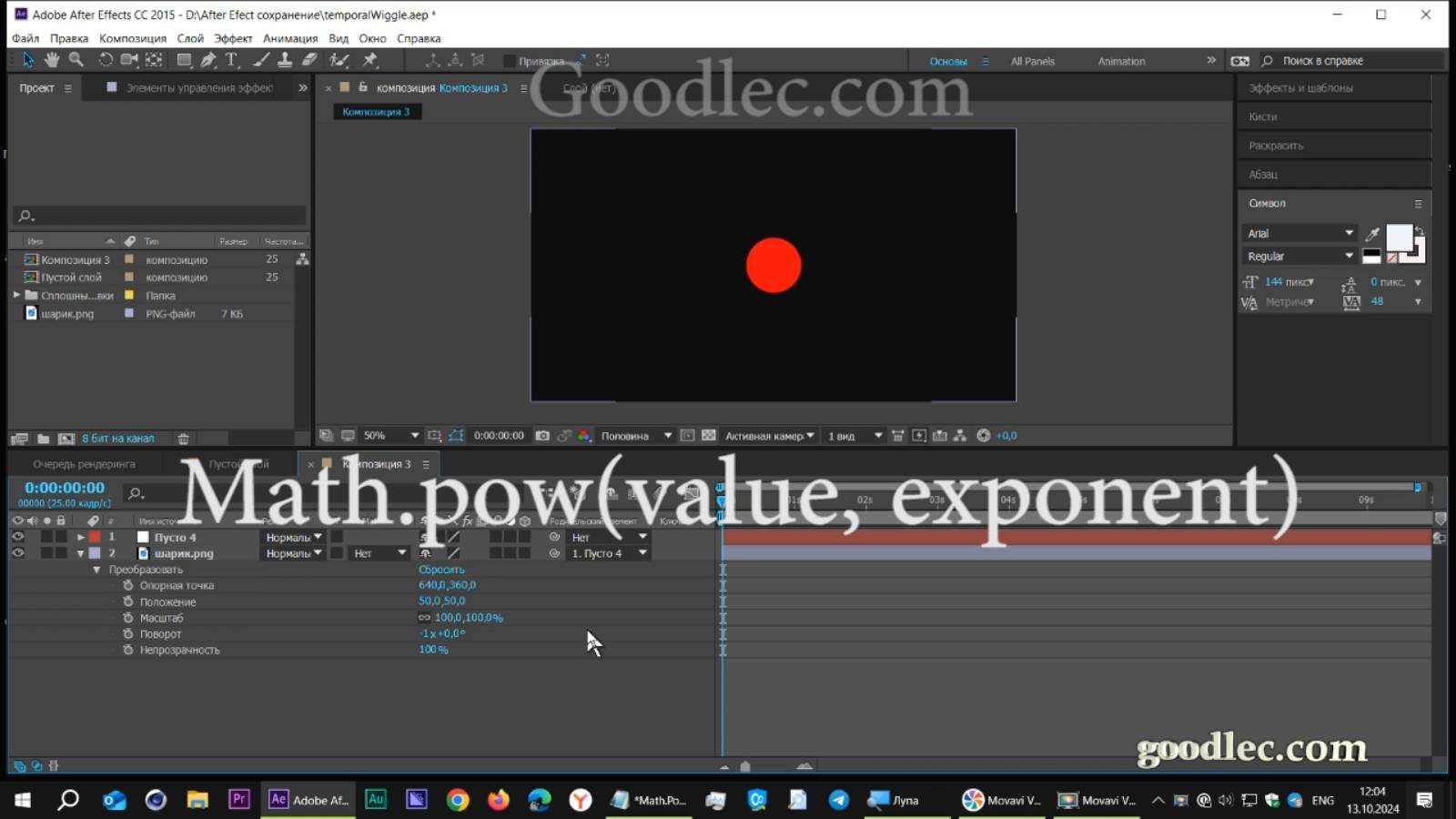The width and height of the screenshot is (1456, 819).
Task: Open the show channel RGB color icon
Action: click(585, 436)
